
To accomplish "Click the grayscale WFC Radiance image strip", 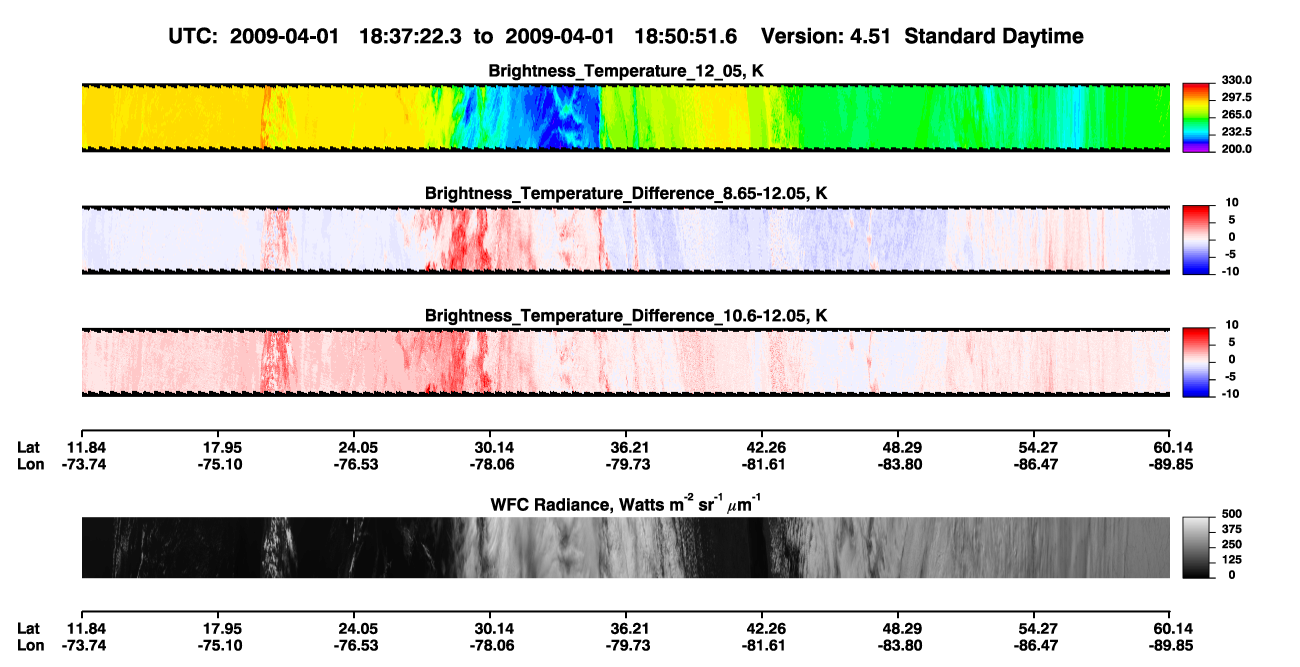I will coord(625,547).
